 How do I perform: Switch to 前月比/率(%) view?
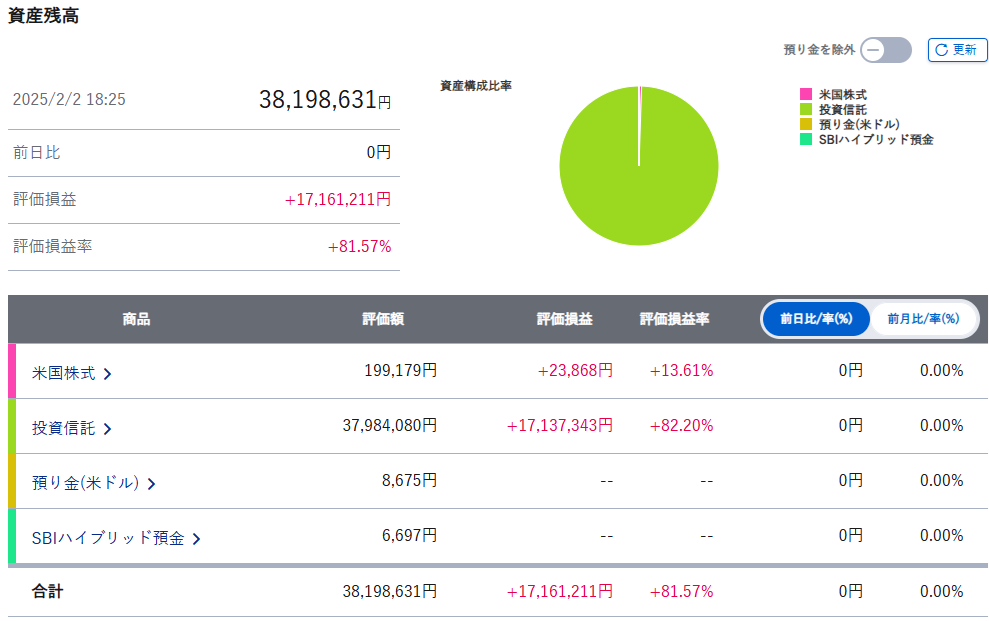(923, 319)
